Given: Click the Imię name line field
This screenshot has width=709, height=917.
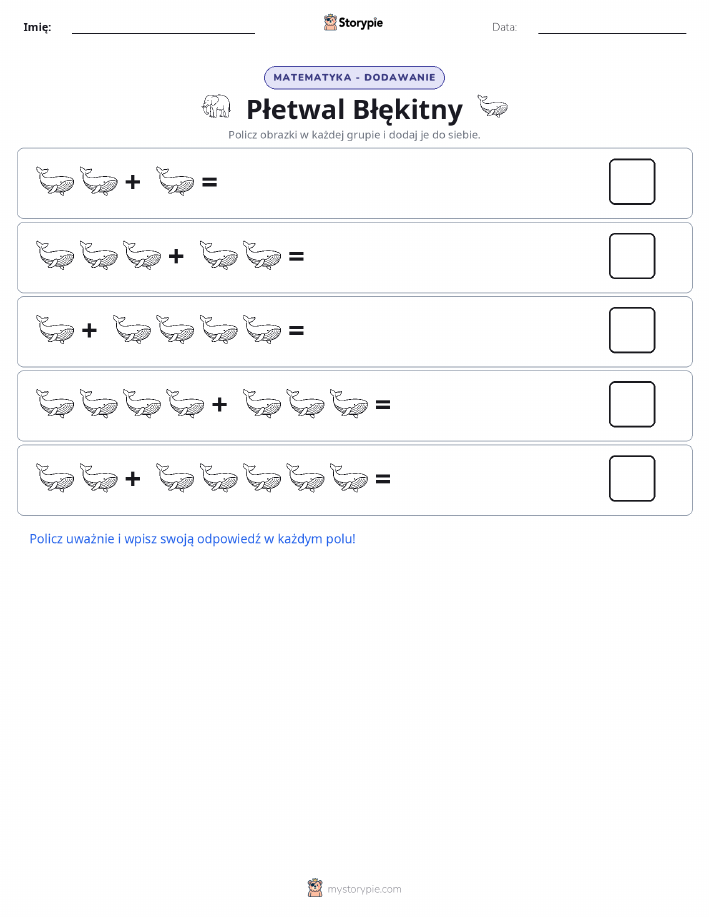Looking at the screenshot, I should coord(163,27).
